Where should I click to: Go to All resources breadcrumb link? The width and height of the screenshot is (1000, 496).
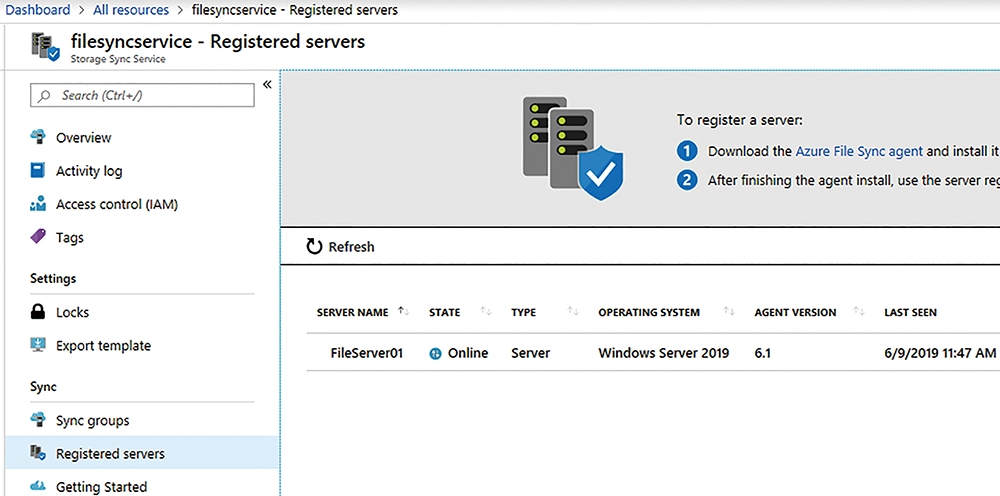tap(131, 10)
